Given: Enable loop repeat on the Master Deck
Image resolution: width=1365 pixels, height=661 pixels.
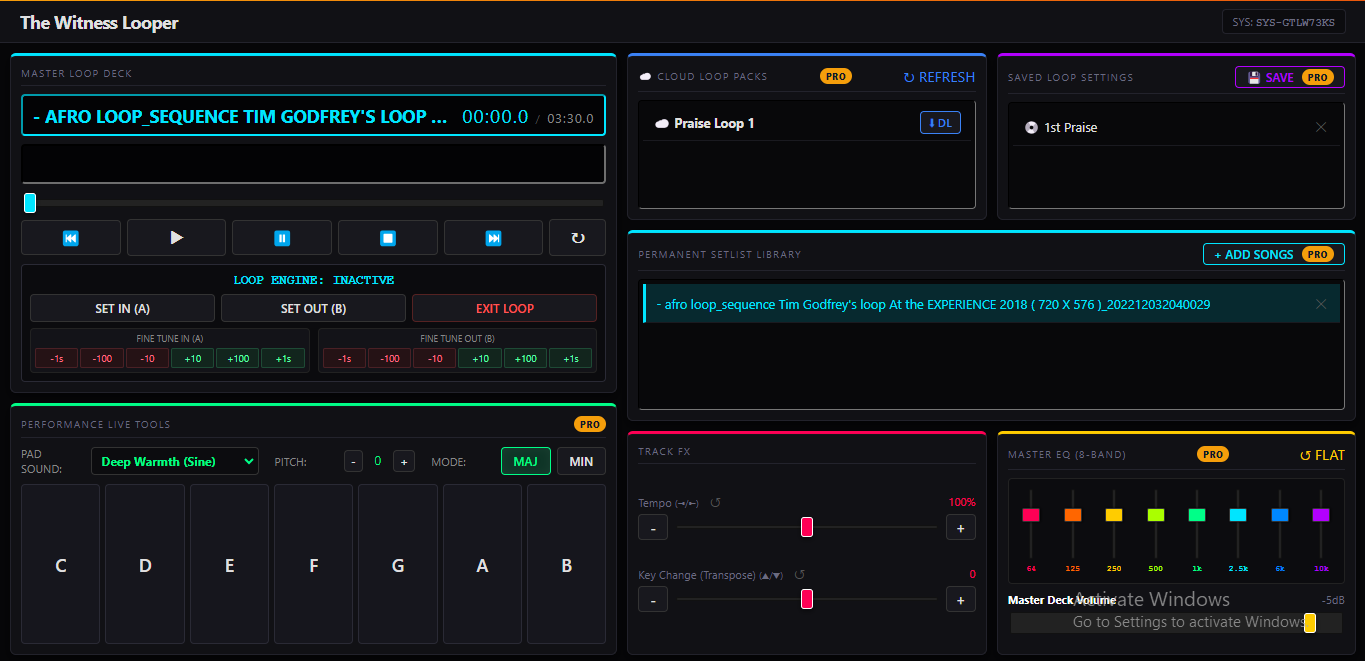Looking at the screenshot, I should 577,237.
